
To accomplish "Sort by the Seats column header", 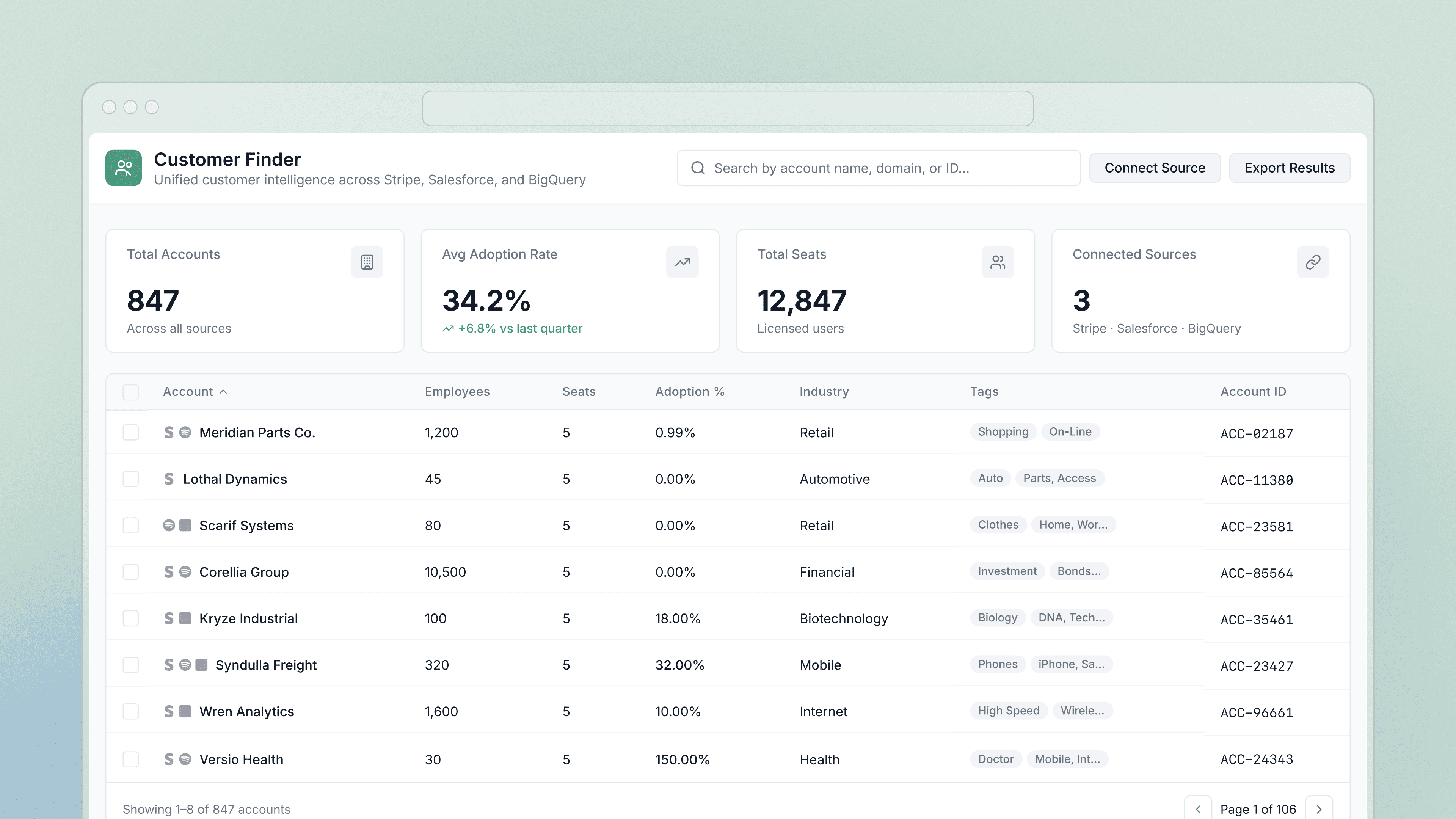I will (579, 392).
